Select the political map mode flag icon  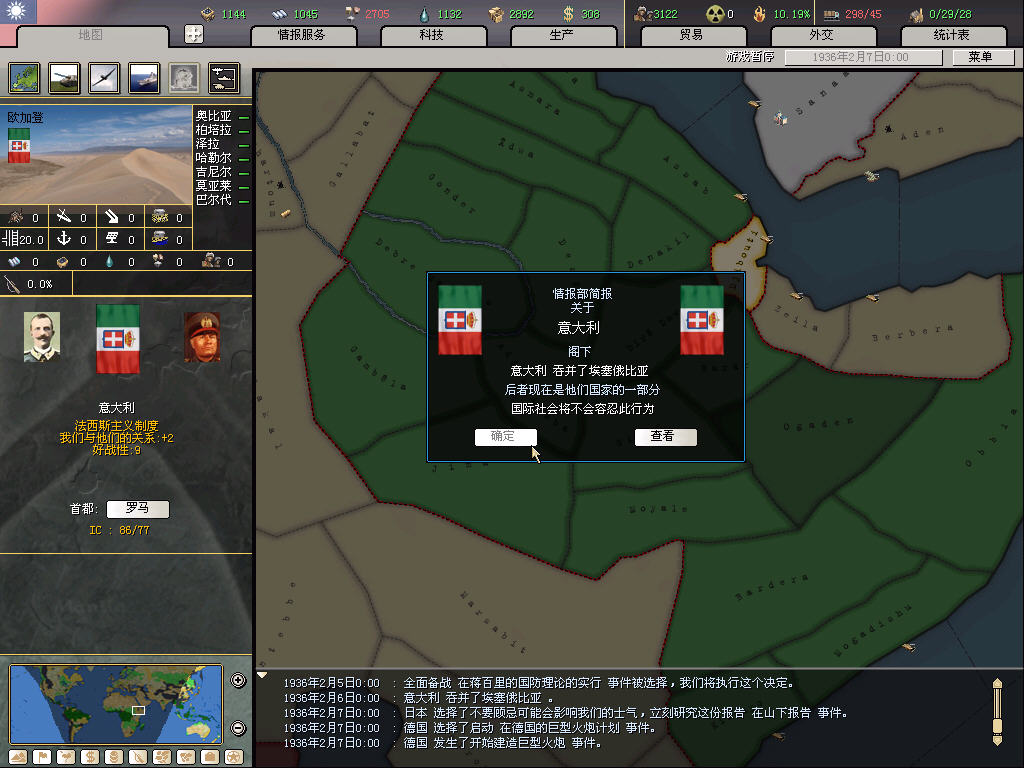point(42,757)
